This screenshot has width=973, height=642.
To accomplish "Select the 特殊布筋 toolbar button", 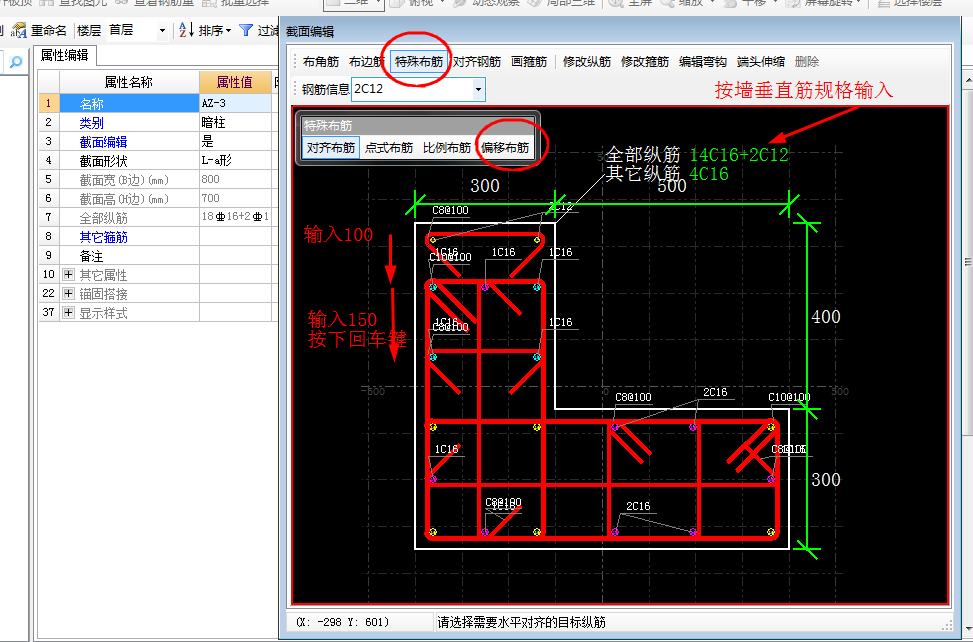I will pos(419,61).
